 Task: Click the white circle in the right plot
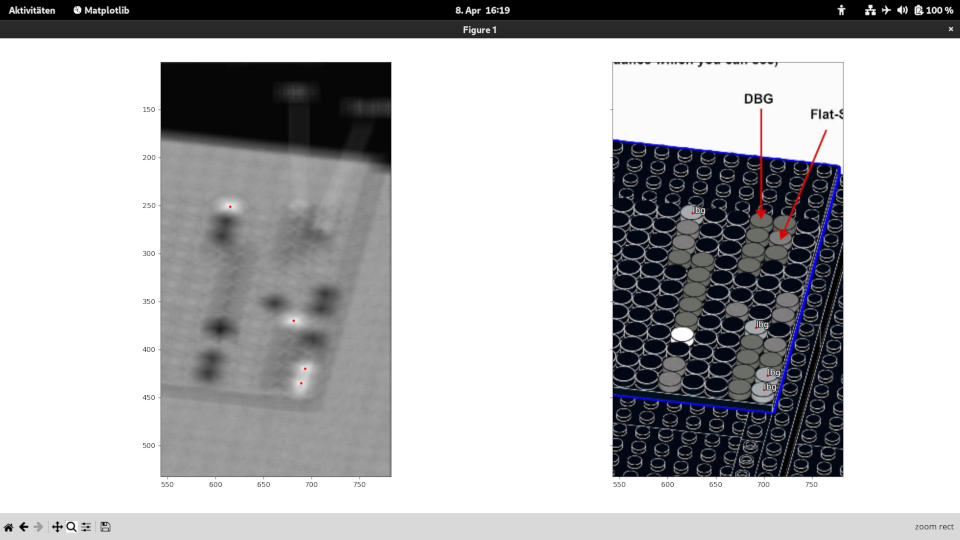683,334
